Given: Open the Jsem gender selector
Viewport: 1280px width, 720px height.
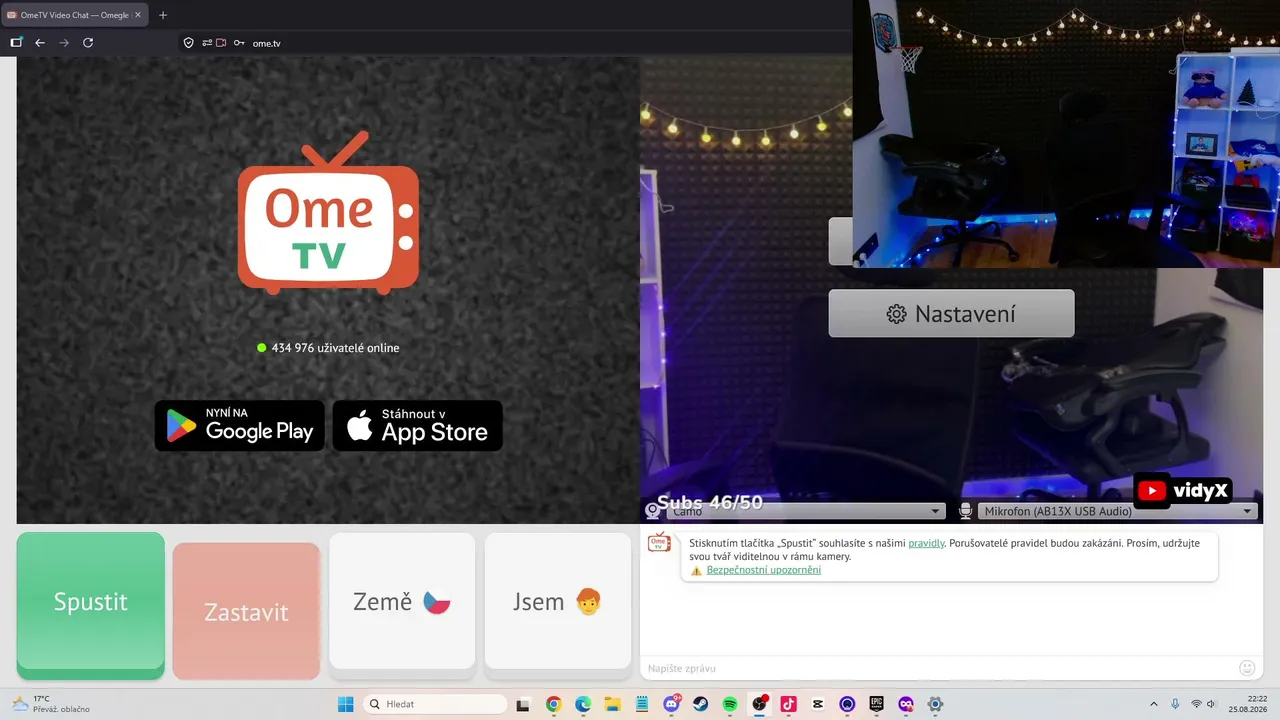Looking at the screenshot, I should tap(557, 602).
